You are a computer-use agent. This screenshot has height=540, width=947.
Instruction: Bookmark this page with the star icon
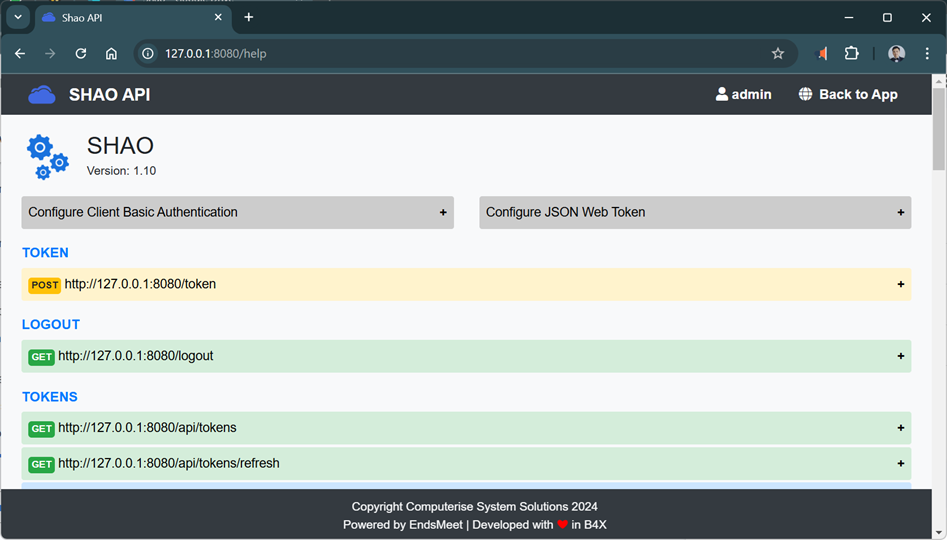pos(778,54)
